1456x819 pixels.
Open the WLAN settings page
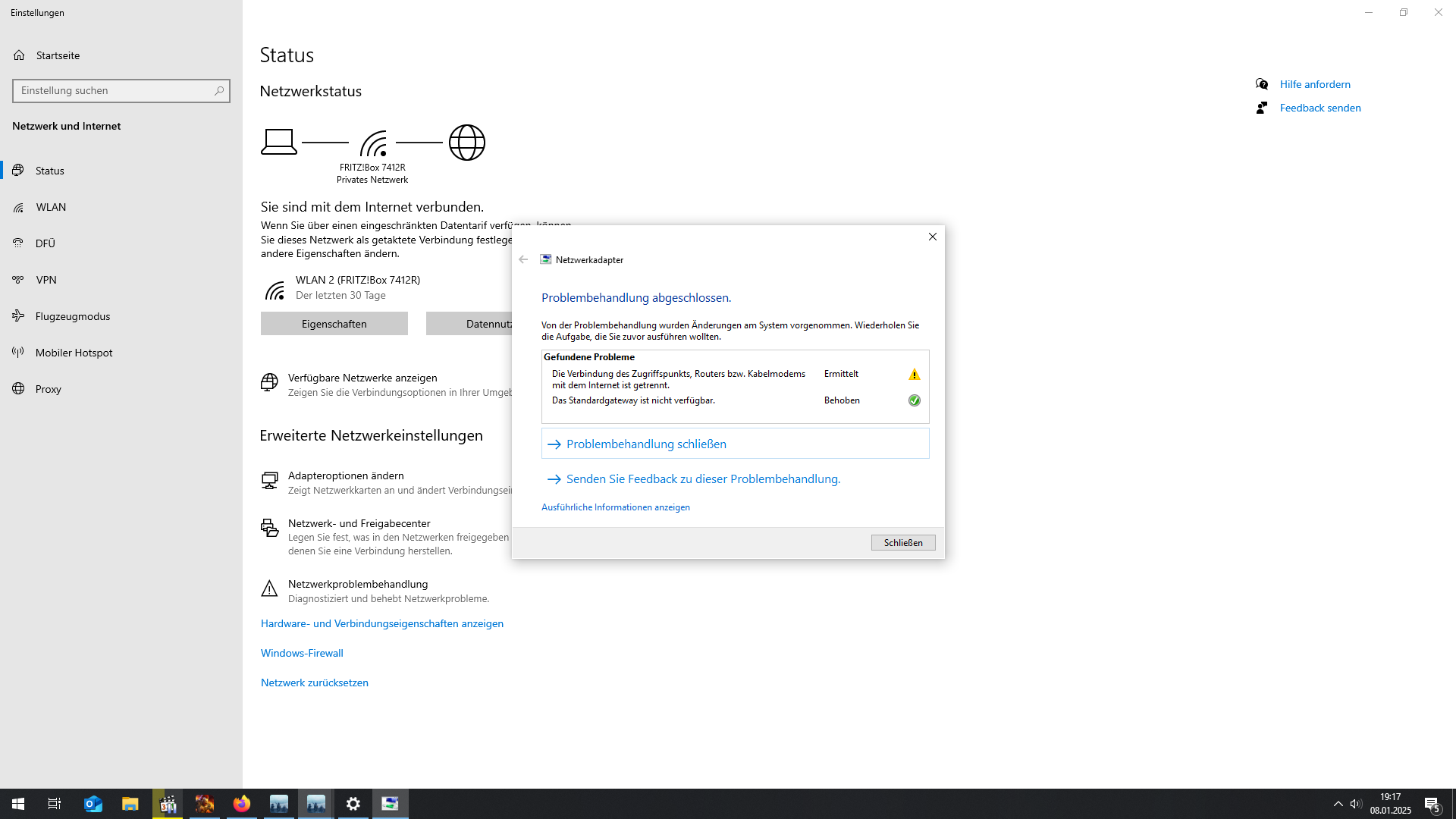coord(51,207)
